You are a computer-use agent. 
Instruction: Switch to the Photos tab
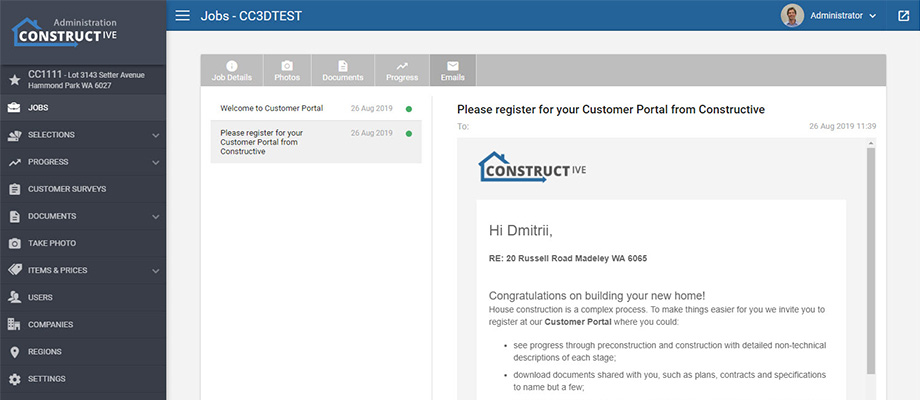[287, 70]
